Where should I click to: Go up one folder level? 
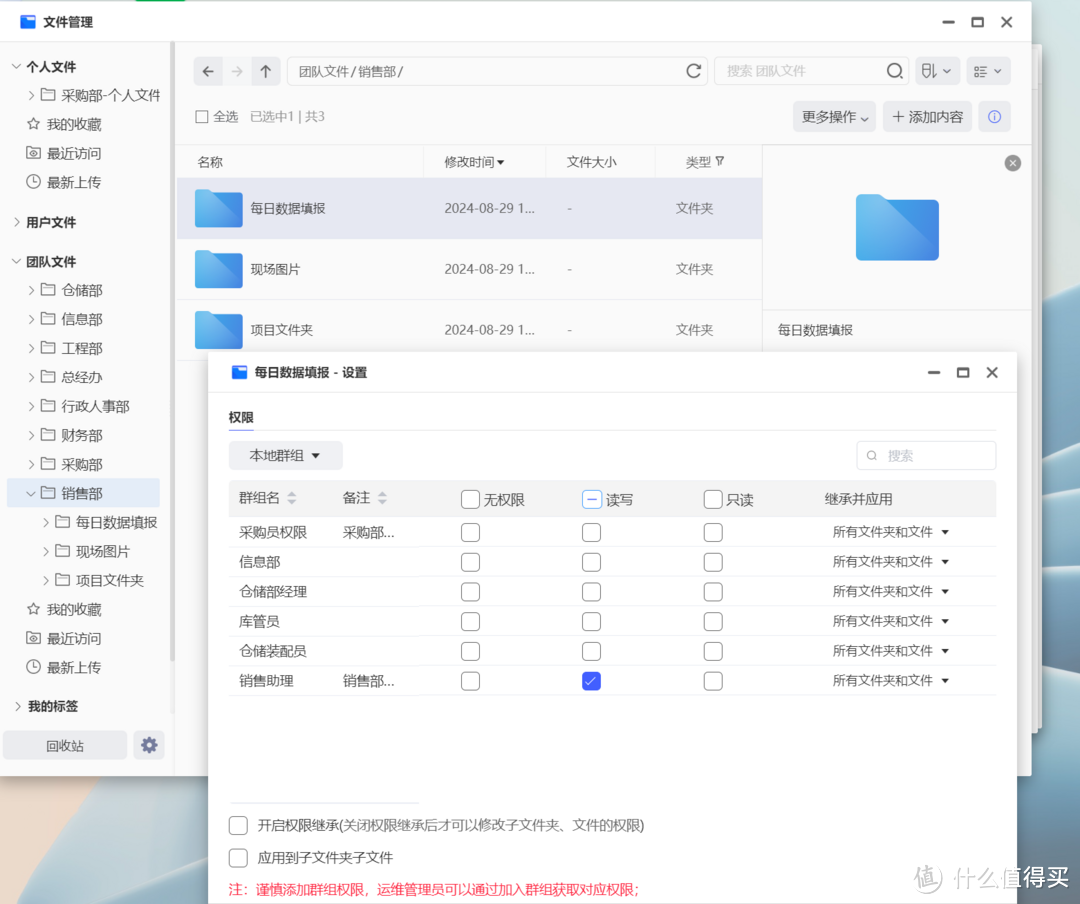(x=265, y=71)
